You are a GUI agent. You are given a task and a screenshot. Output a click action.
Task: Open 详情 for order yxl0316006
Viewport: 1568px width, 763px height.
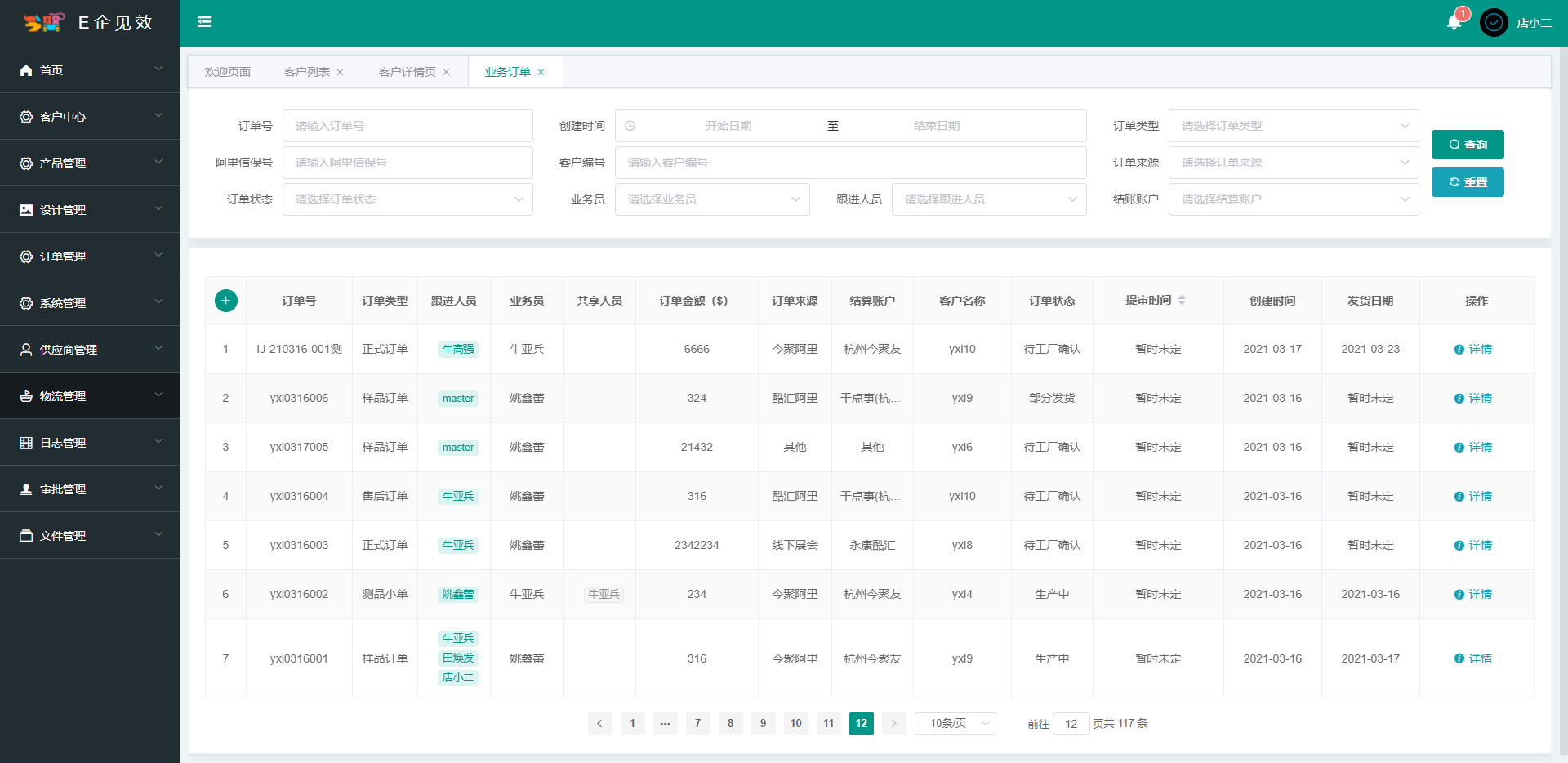(x=1473, y=399)
